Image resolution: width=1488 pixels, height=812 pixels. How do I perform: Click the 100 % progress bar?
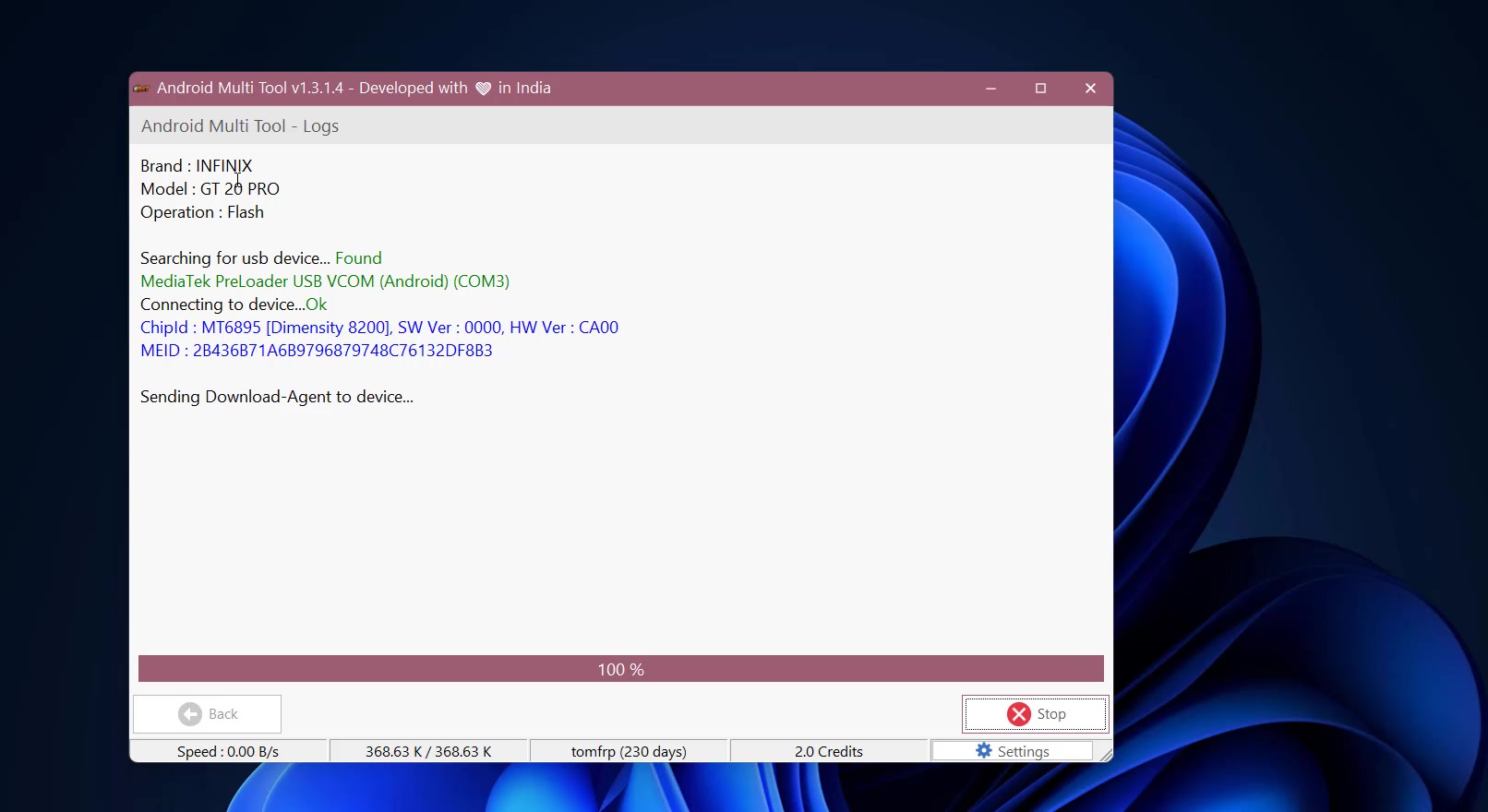pyautogui.click(x=621, y=669)
